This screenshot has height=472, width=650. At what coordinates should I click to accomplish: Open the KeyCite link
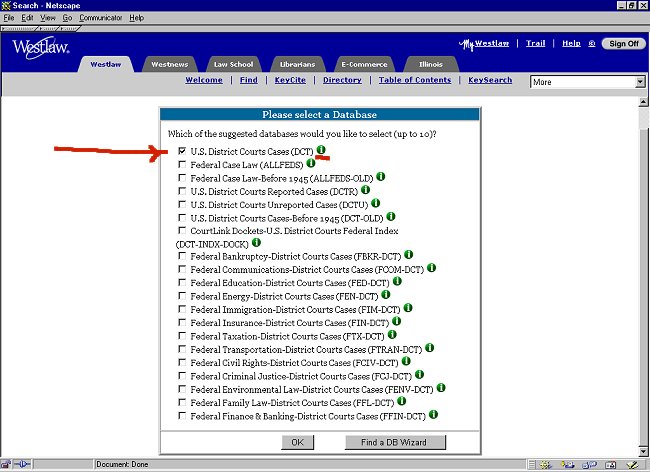[290, 80]
